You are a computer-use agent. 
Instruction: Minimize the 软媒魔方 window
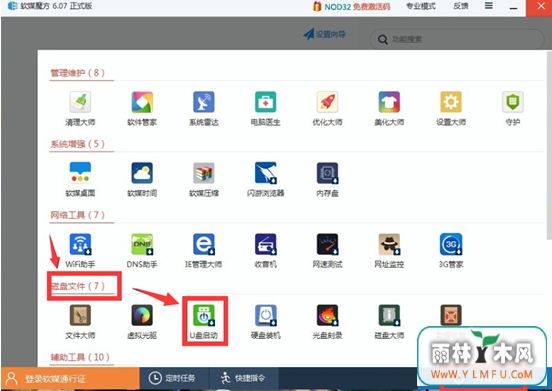(x=513, y=7)
